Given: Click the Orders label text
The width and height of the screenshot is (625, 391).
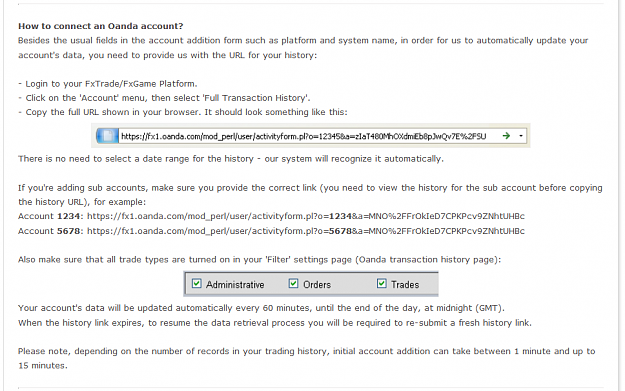Looking at the screenshot, I should click(317, 285).
